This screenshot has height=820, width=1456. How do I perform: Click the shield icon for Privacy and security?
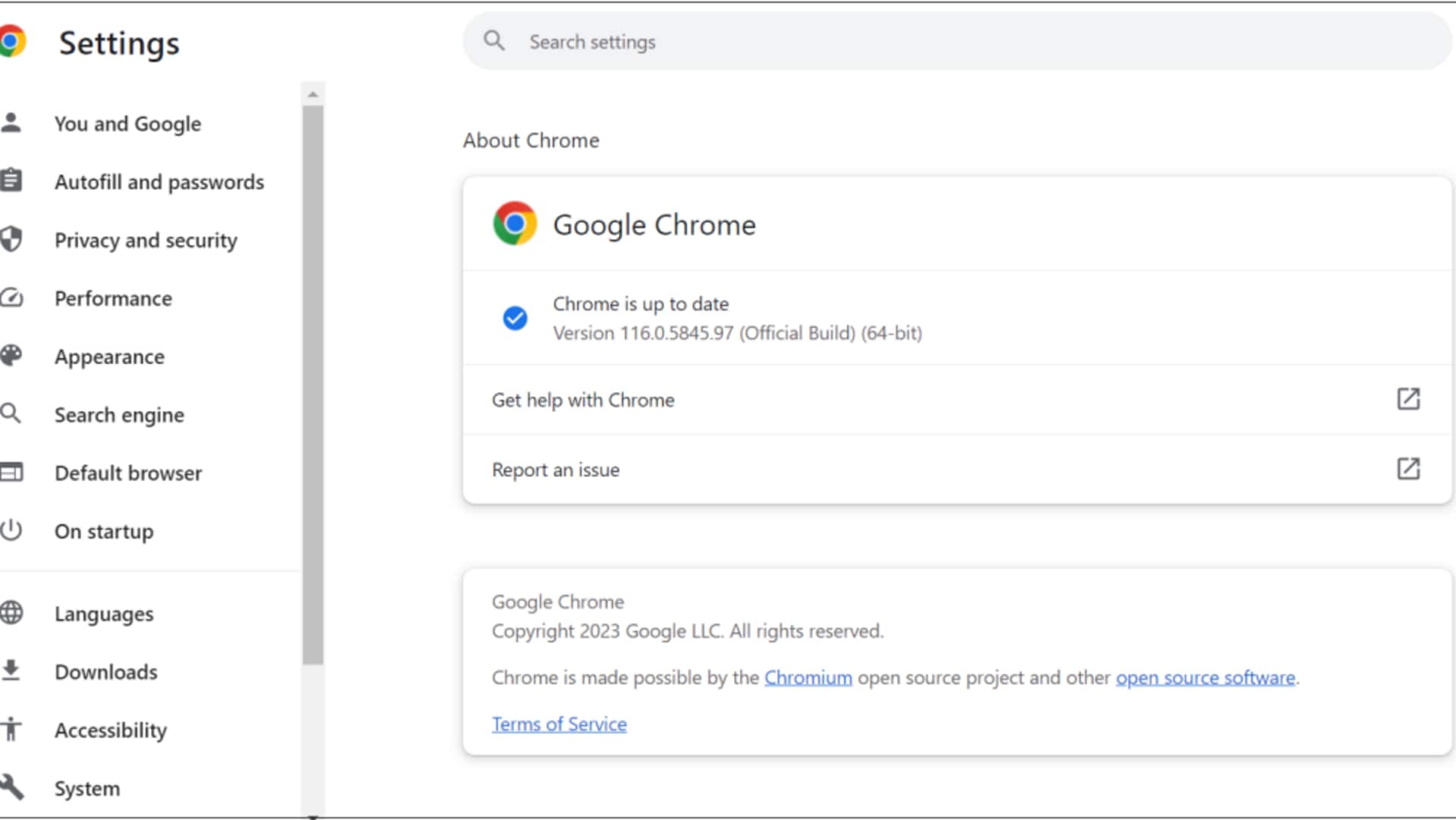11,239
